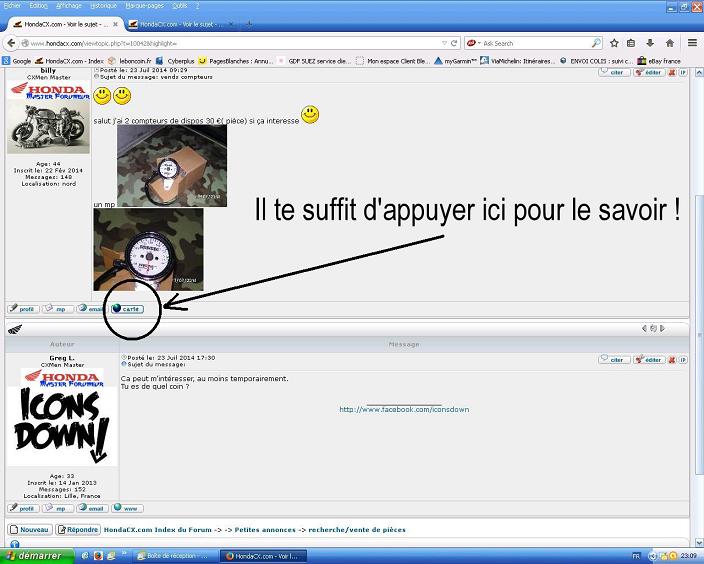Click the search magnifier icon
The image size is (704, 564).
596,43
